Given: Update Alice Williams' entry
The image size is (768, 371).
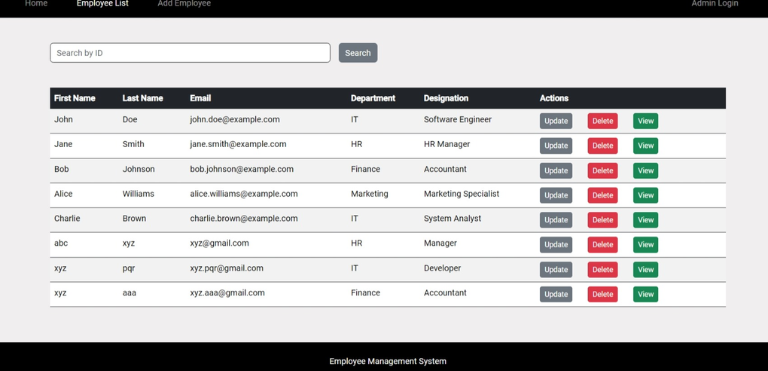Looking at the screenshot, I should [x=556, y=195].
